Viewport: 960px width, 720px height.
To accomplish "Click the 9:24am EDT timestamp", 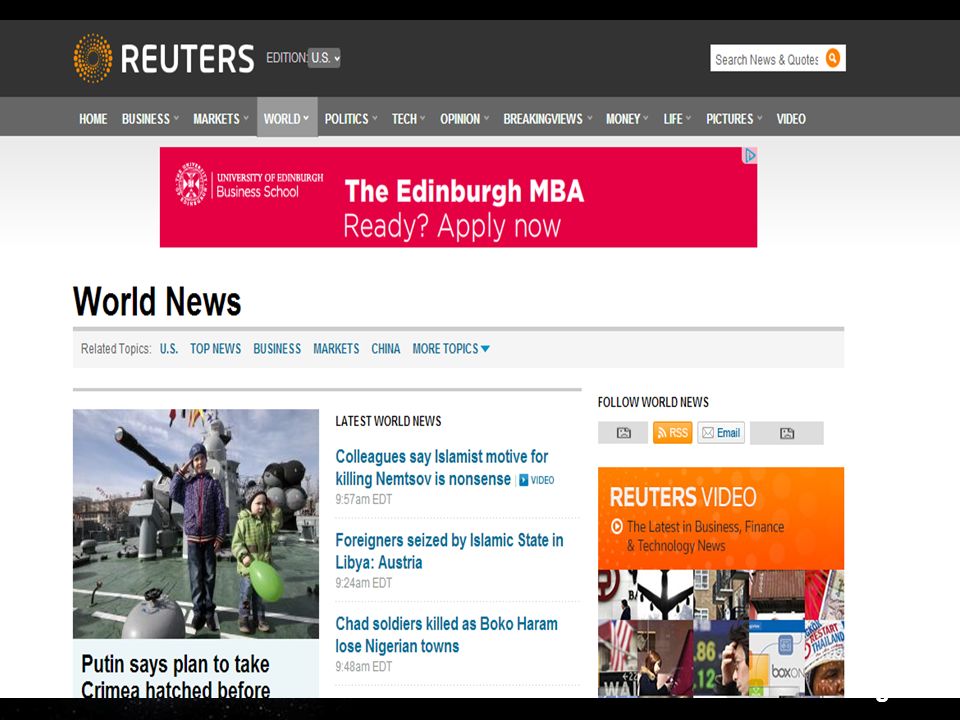I will [x=364, y=583].
